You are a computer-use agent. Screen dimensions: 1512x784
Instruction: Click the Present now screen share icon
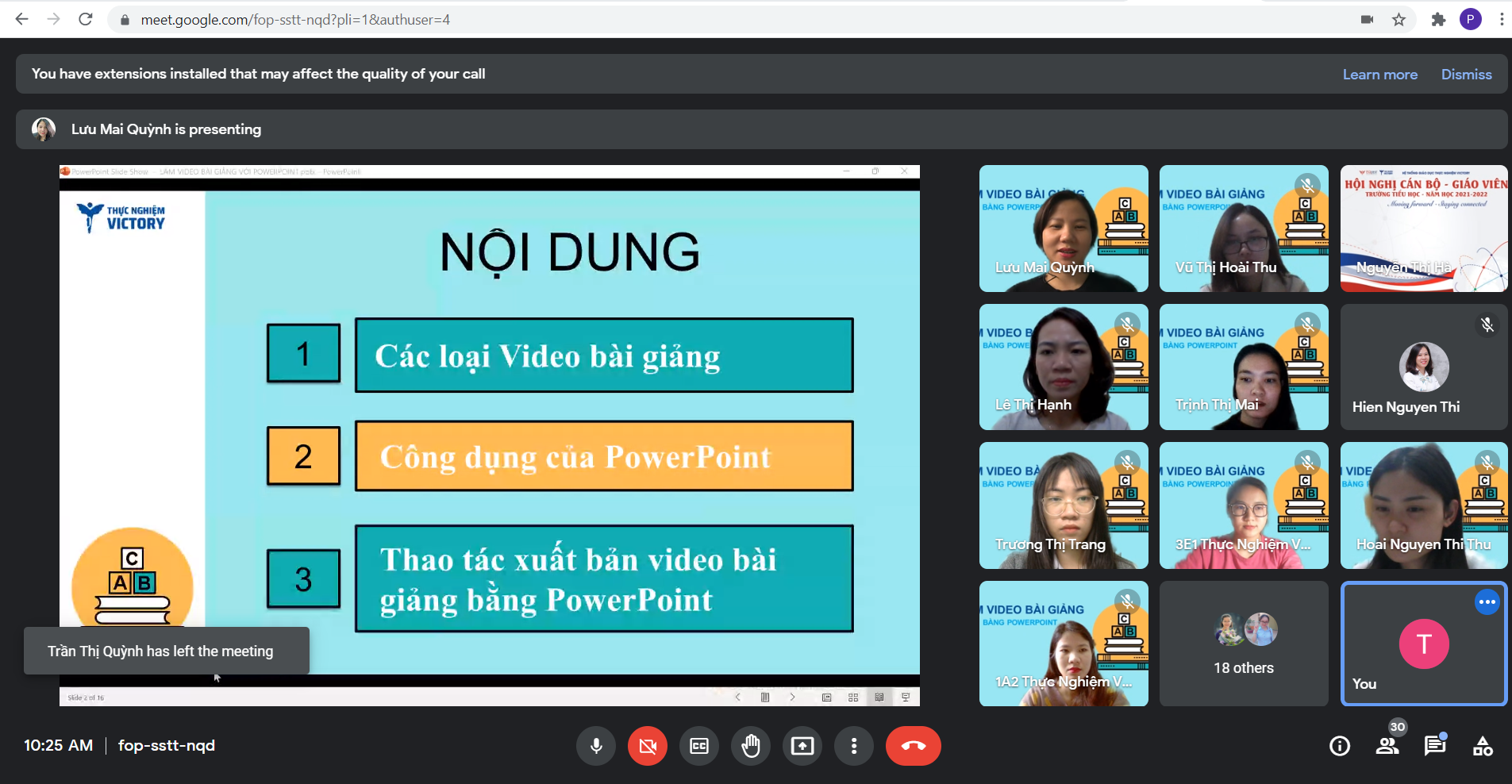[802, 746]
